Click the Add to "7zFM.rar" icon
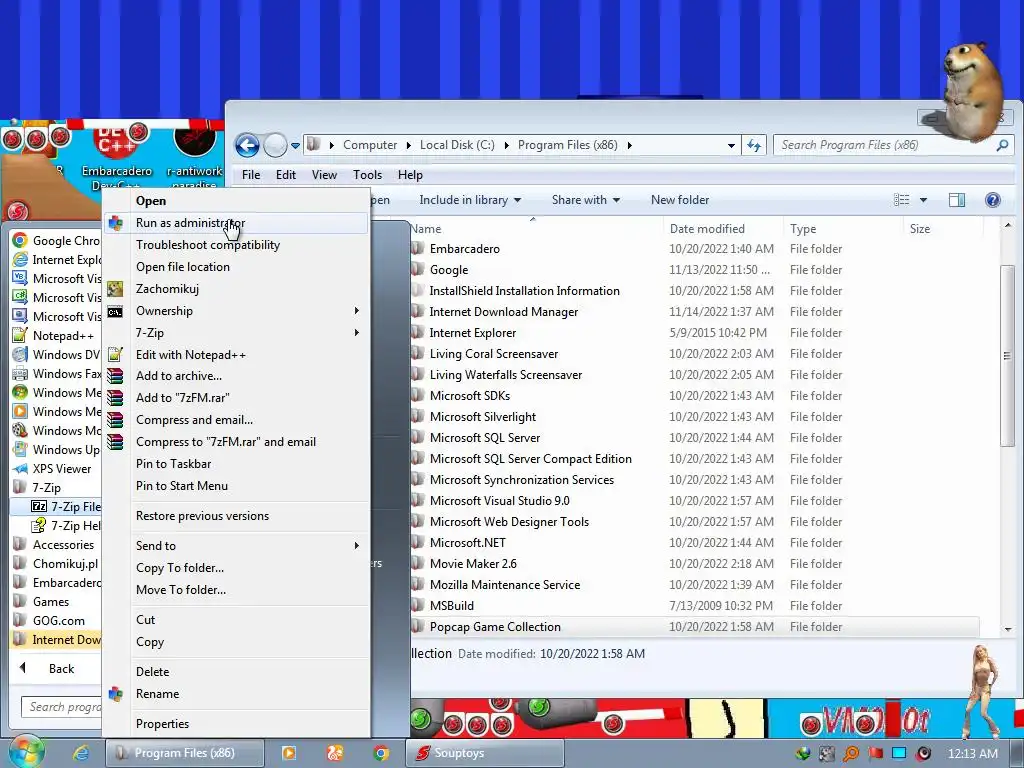1024x768 pixels. (x=115, y=398)
